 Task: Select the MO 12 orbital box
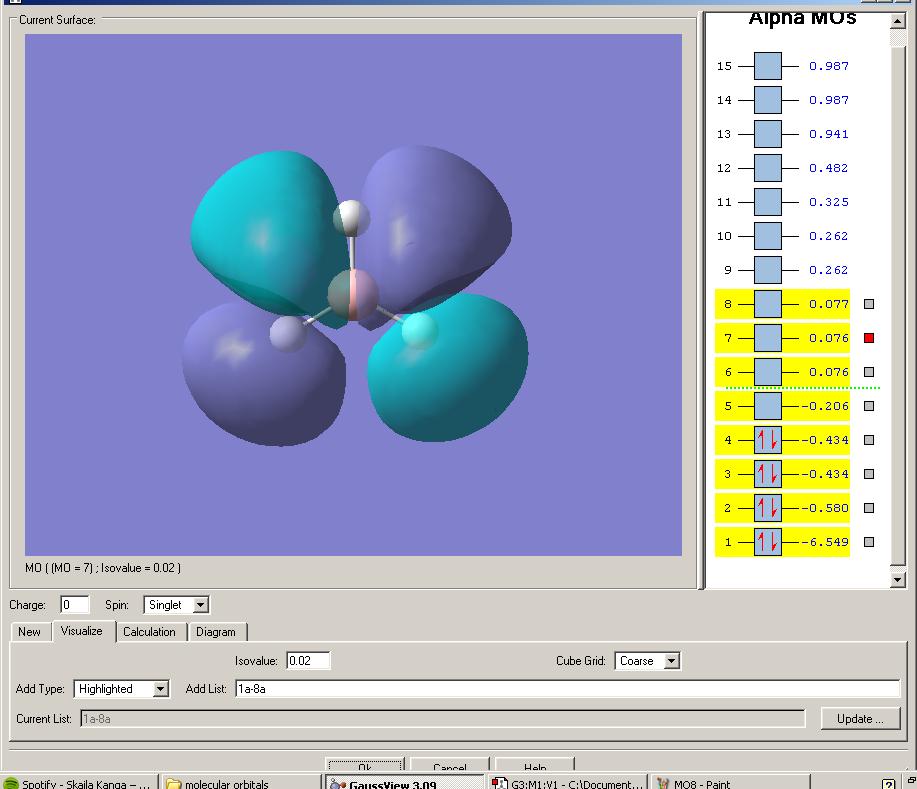767,168
